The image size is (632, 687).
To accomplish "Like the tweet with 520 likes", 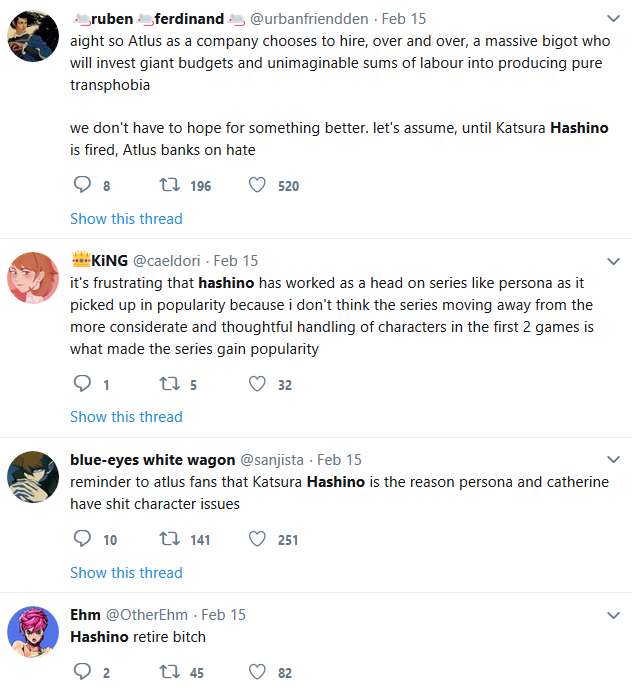I will [x=257, y=185].
